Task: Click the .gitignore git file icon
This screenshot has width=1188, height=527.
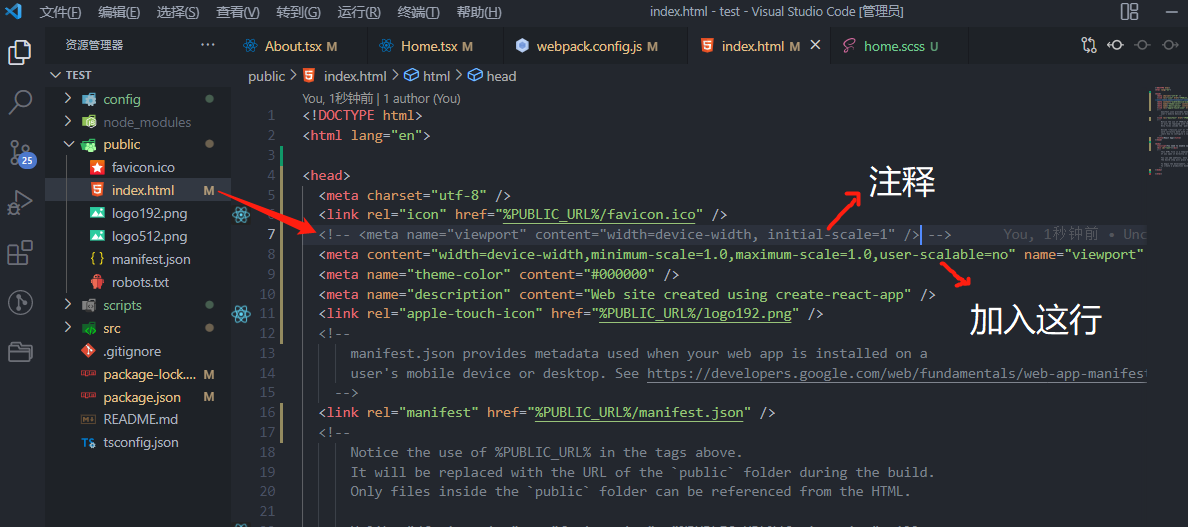Action: coord(89,351)
